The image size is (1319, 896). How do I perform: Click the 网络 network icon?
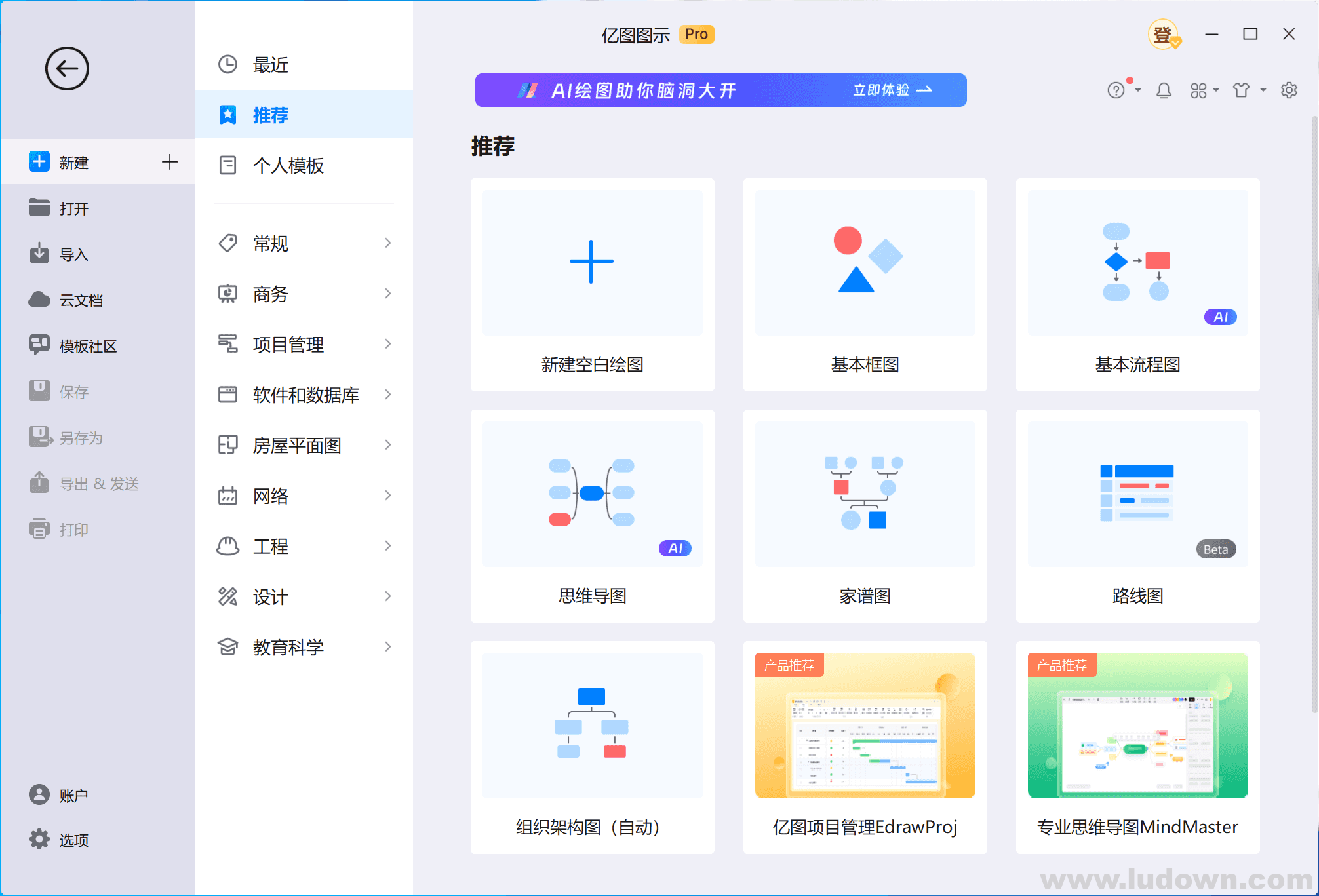[227, 496]
